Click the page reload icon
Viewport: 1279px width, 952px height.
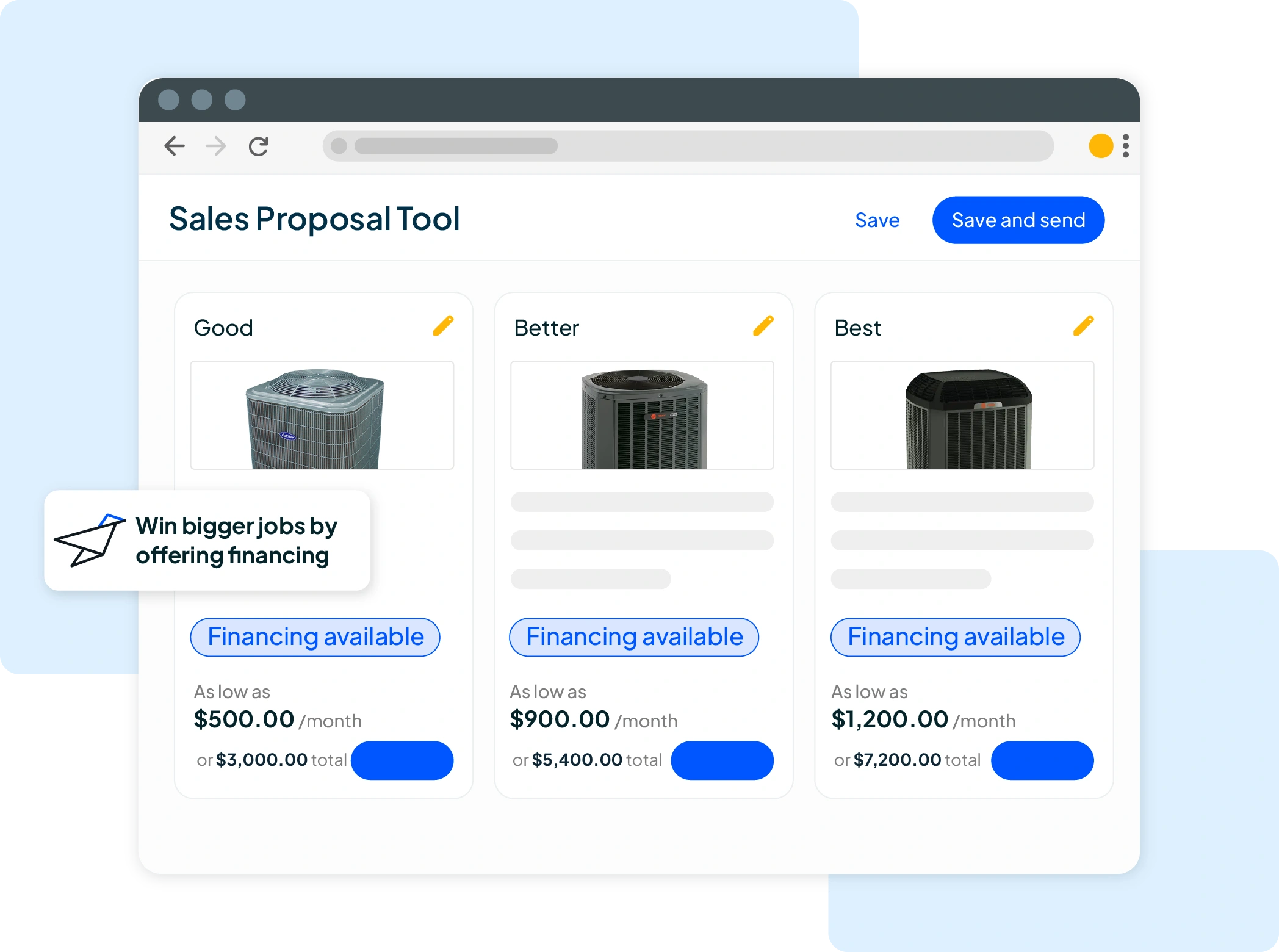(258, 146)
